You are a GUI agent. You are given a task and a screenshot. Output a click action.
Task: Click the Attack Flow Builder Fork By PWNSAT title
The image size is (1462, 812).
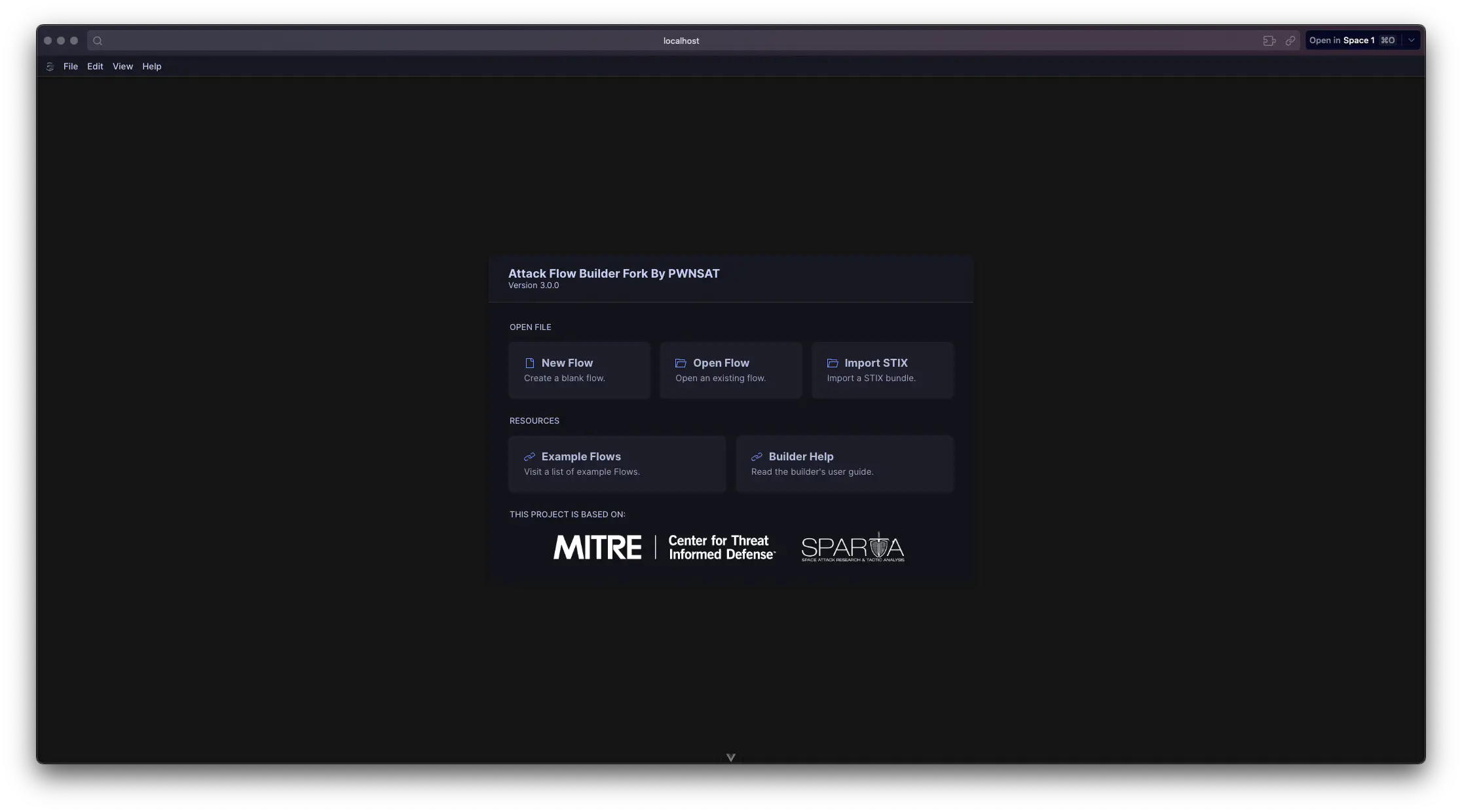point(614,274)
